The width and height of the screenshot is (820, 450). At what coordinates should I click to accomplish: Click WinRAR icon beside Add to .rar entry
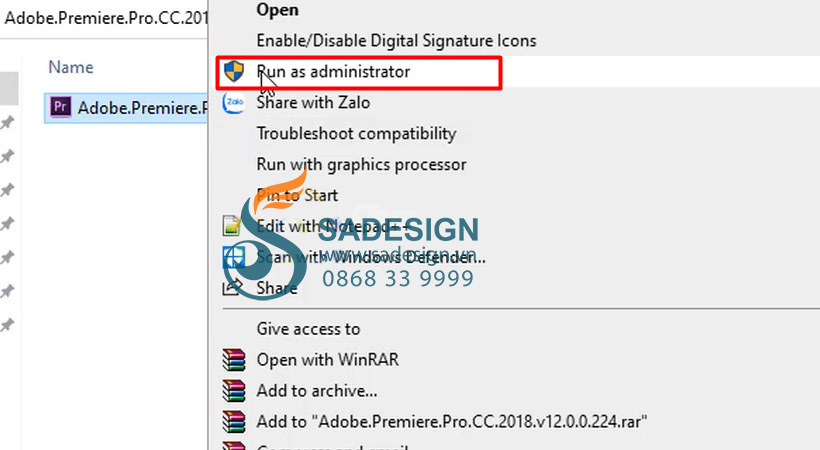233,421
